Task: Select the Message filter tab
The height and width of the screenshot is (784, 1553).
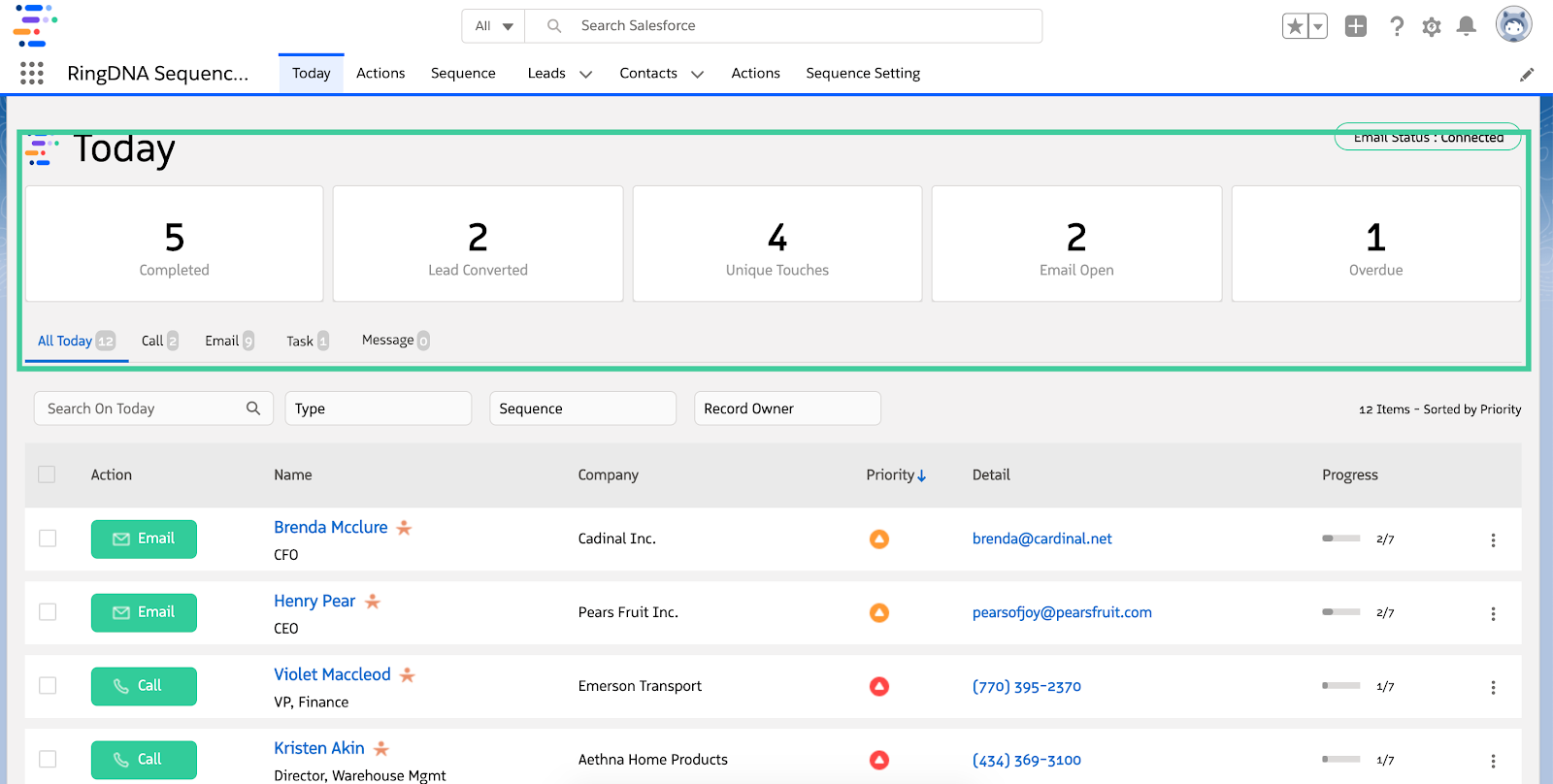Action: tap(396, 341)
